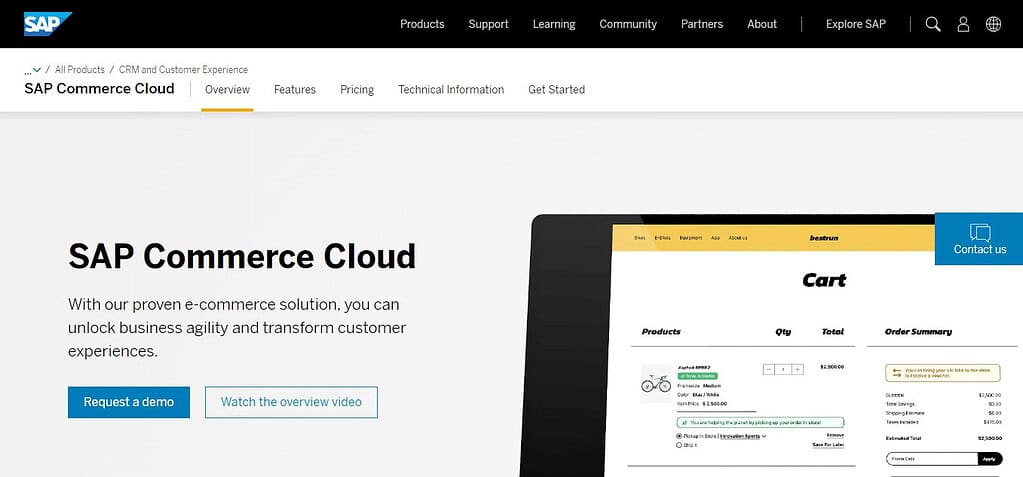Click the SAP logo
This screenshot has height=477, width=1023.
(x=48, y=24)
